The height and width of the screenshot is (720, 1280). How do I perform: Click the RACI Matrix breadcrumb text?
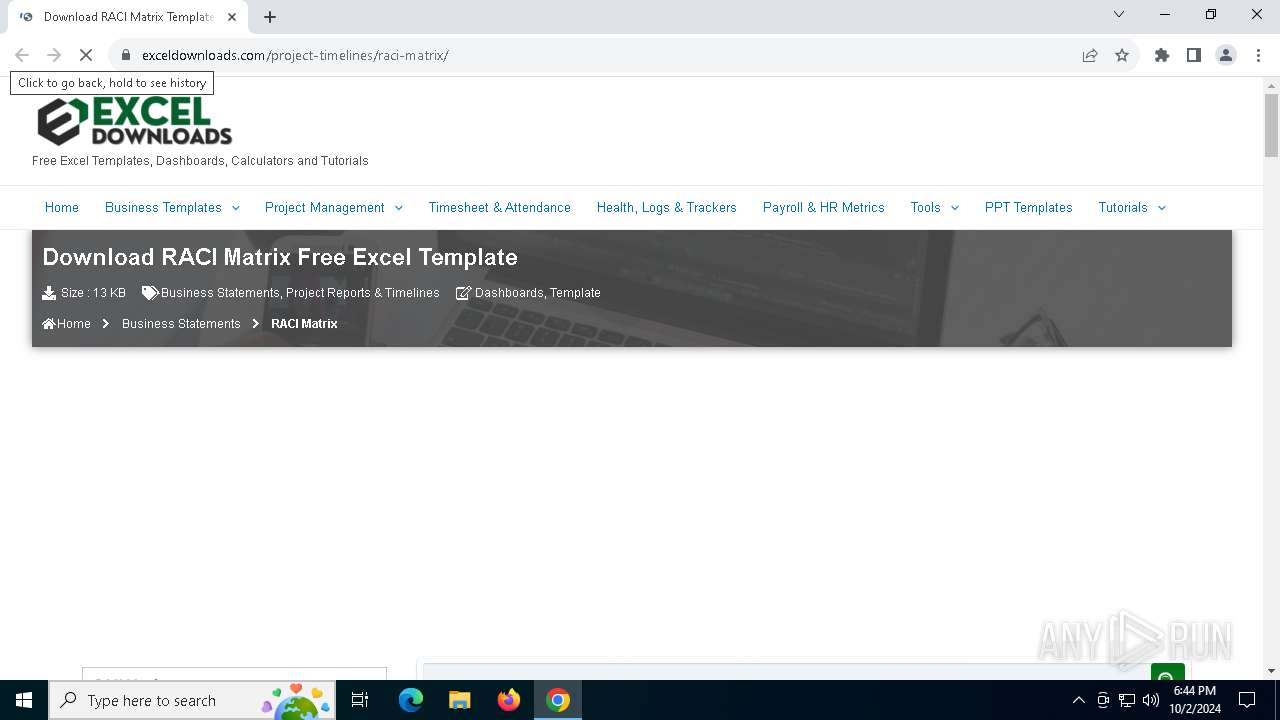click(x=304, y=324)
